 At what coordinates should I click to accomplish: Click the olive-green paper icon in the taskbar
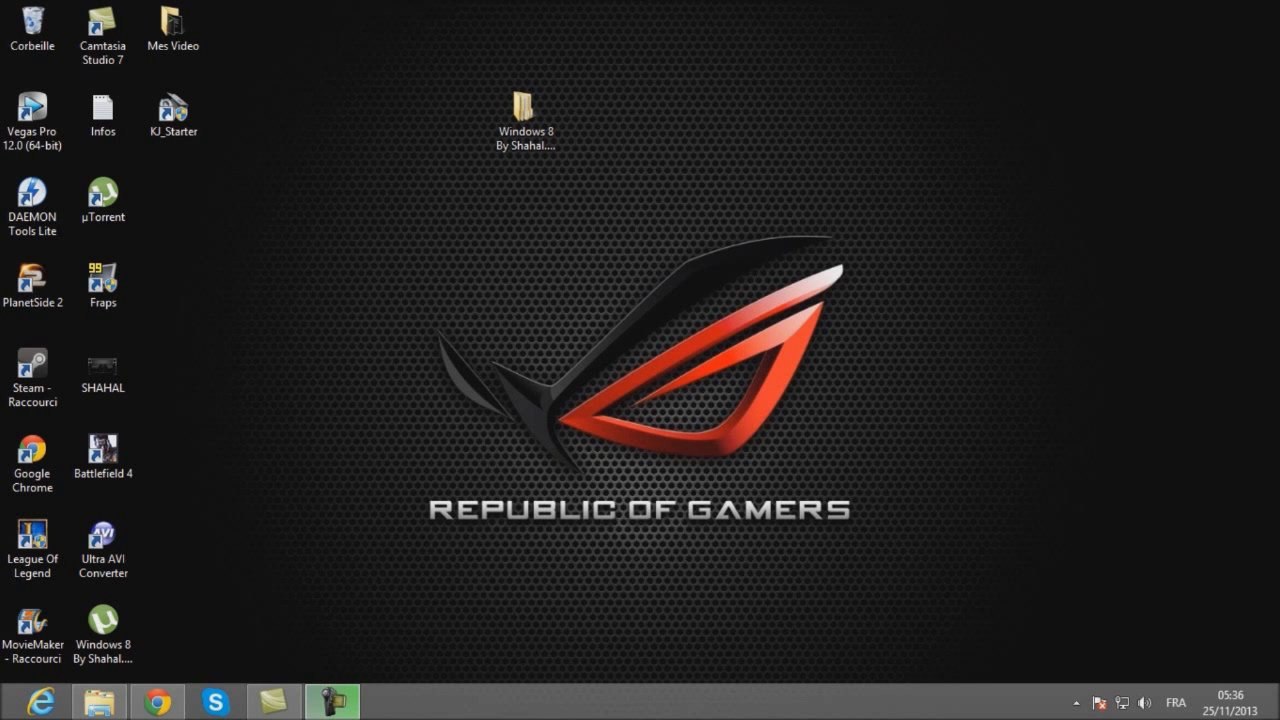[x=273, y=702]
